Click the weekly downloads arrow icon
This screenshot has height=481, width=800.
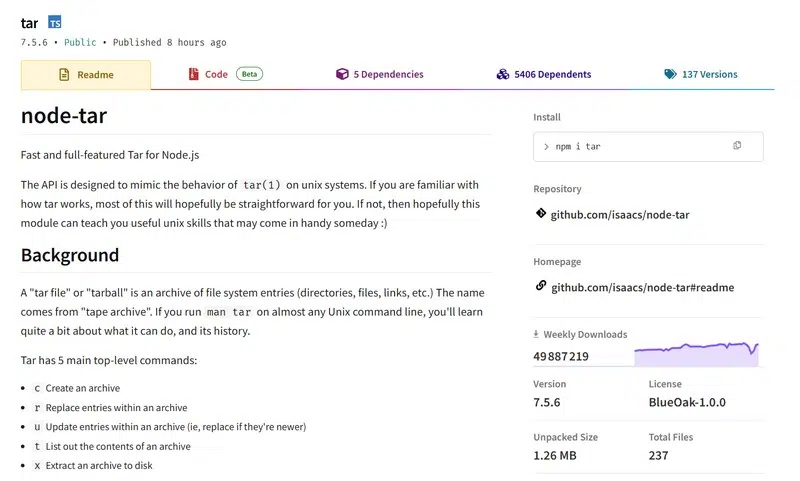point(536,334)
